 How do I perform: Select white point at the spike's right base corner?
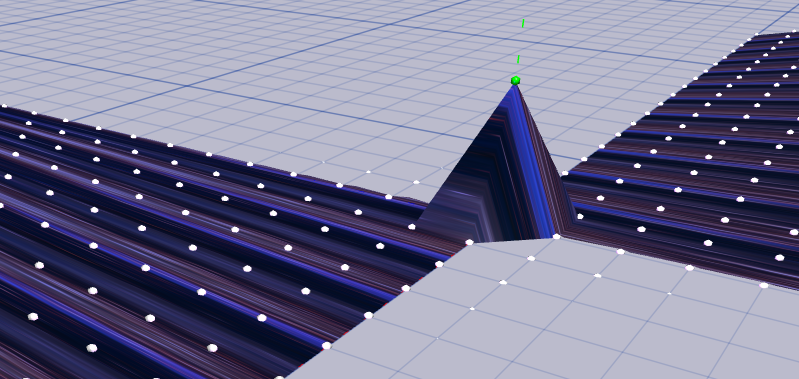(x=556, y=236)
